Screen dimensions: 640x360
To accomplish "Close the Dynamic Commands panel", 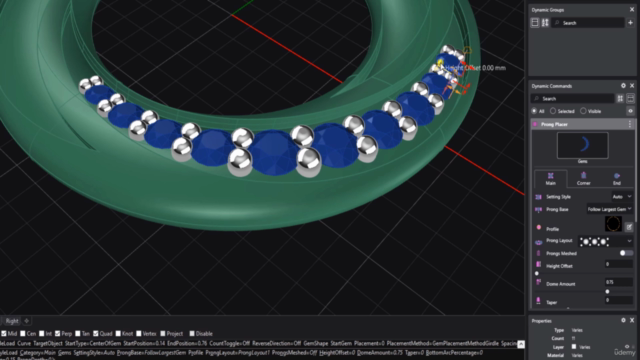I will (x=632, y=86).
